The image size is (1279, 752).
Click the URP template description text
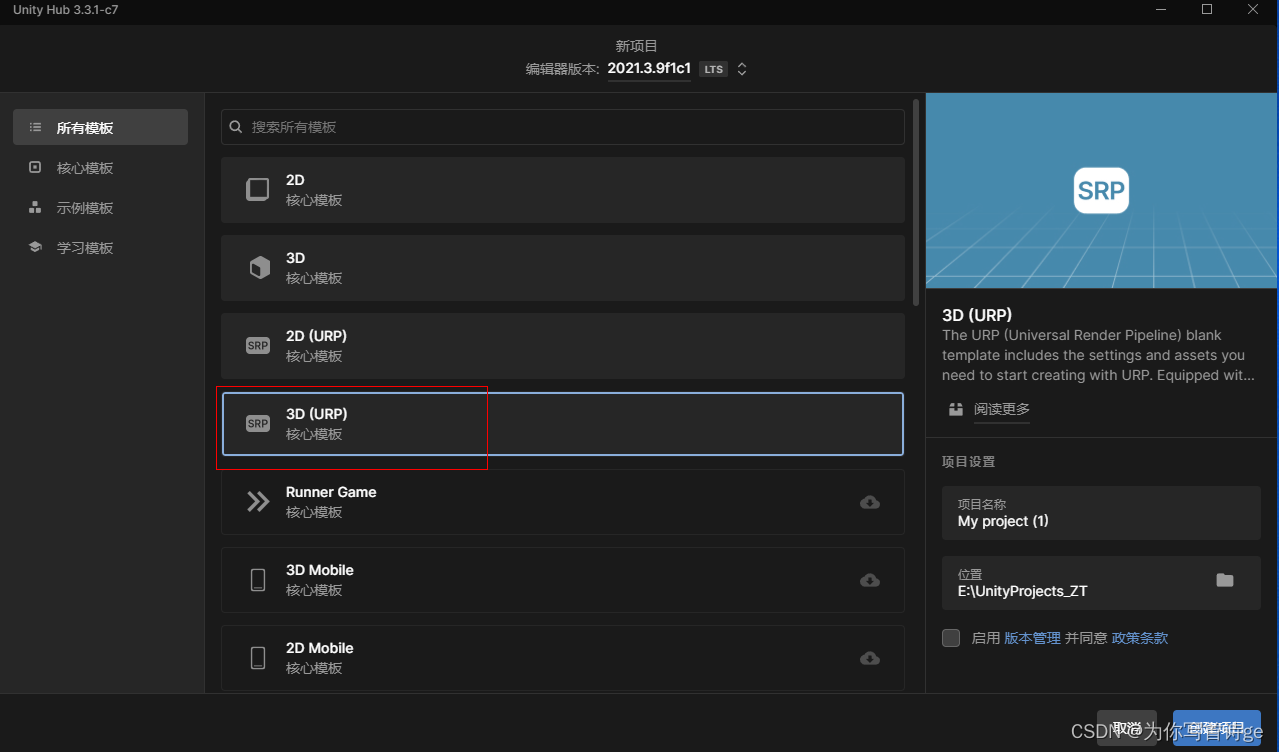pyautogui.click(x=1098, y=355)
